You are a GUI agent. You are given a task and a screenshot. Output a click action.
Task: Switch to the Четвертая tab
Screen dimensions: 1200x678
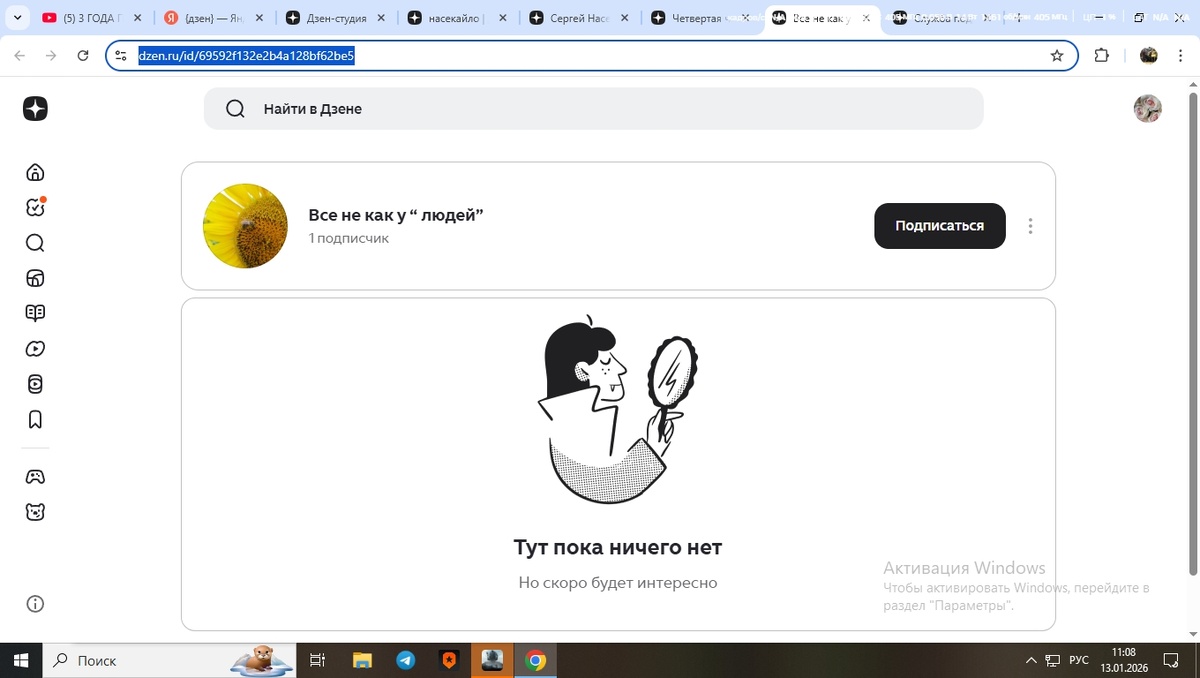pyautogui.click(x=700, y=18)
